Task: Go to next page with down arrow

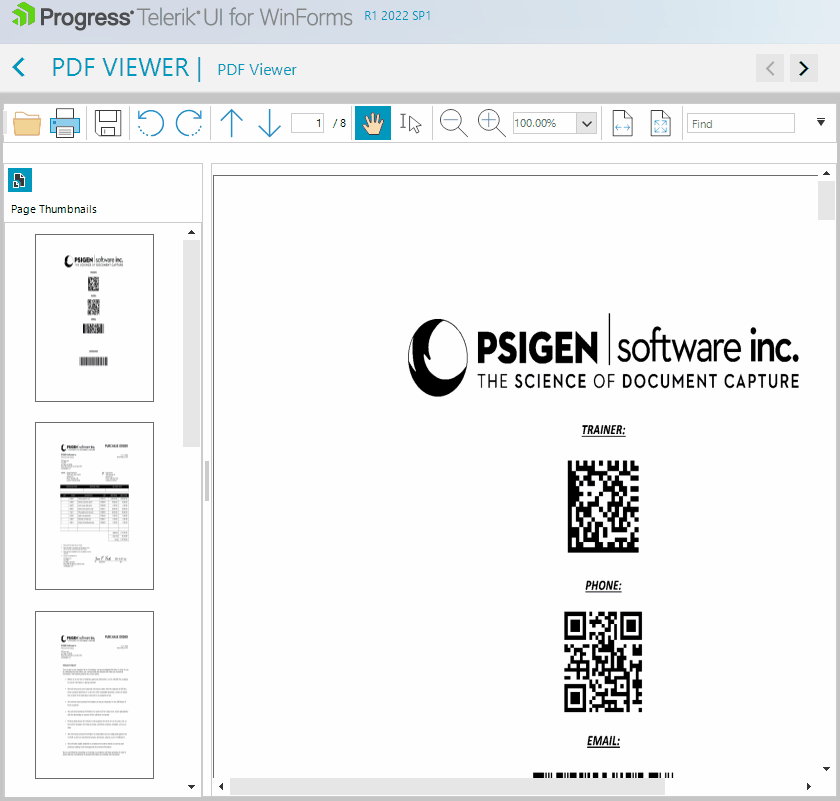Action: coord(269,123)
